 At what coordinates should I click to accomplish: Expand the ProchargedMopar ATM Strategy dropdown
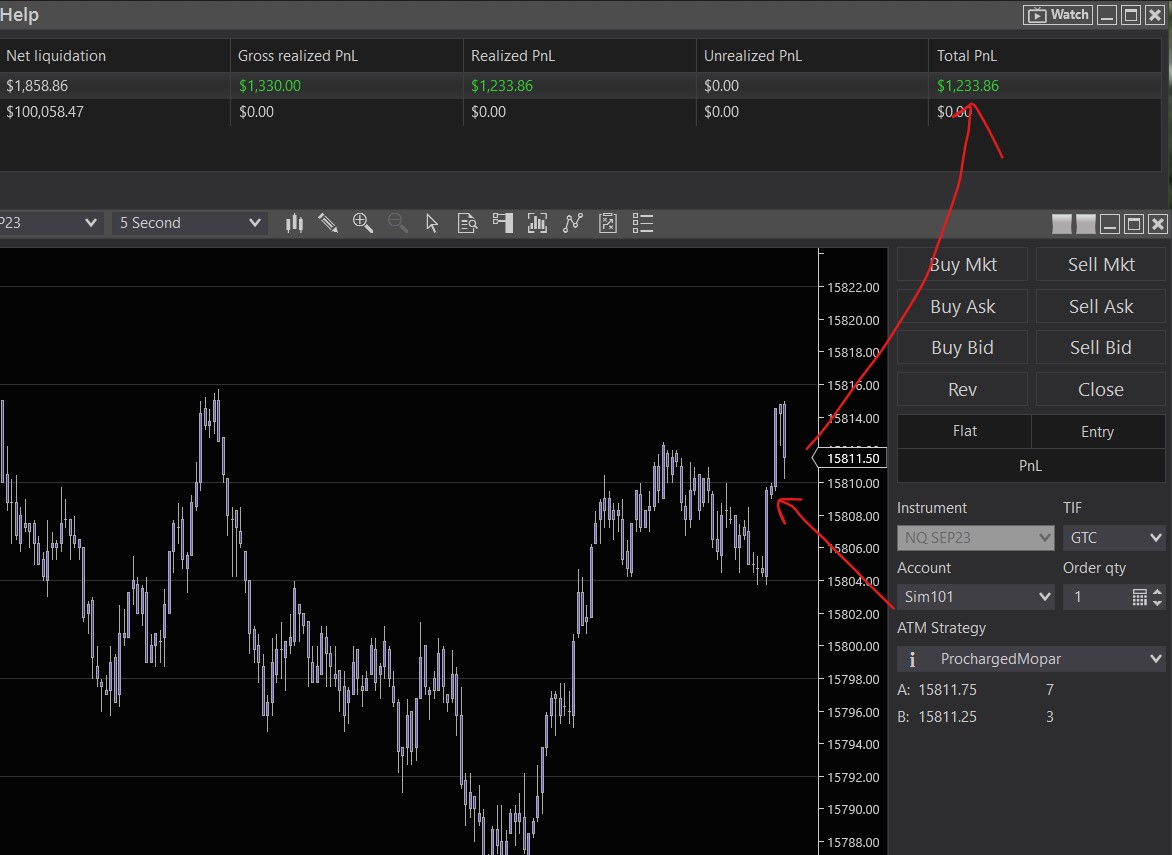coord(1030,659)
